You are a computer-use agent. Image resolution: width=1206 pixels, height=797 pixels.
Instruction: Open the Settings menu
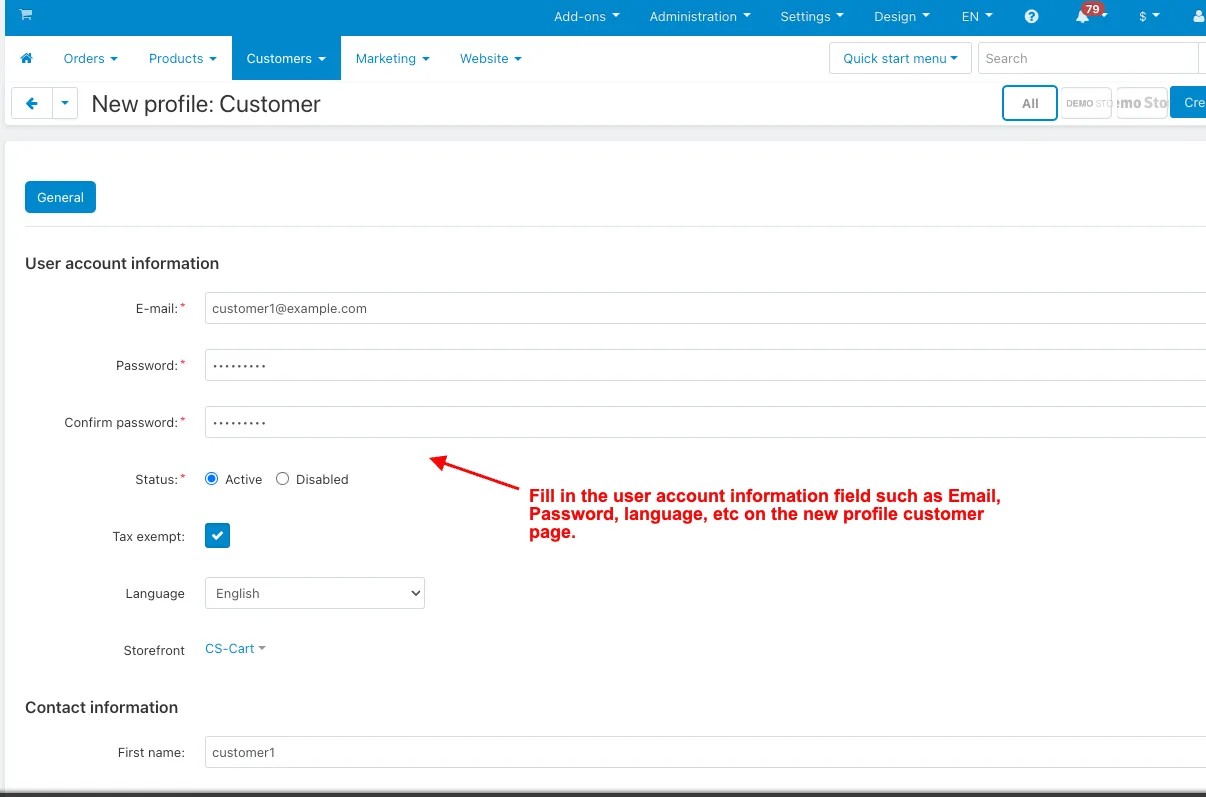pyautogui.click(x=812, y=16)
